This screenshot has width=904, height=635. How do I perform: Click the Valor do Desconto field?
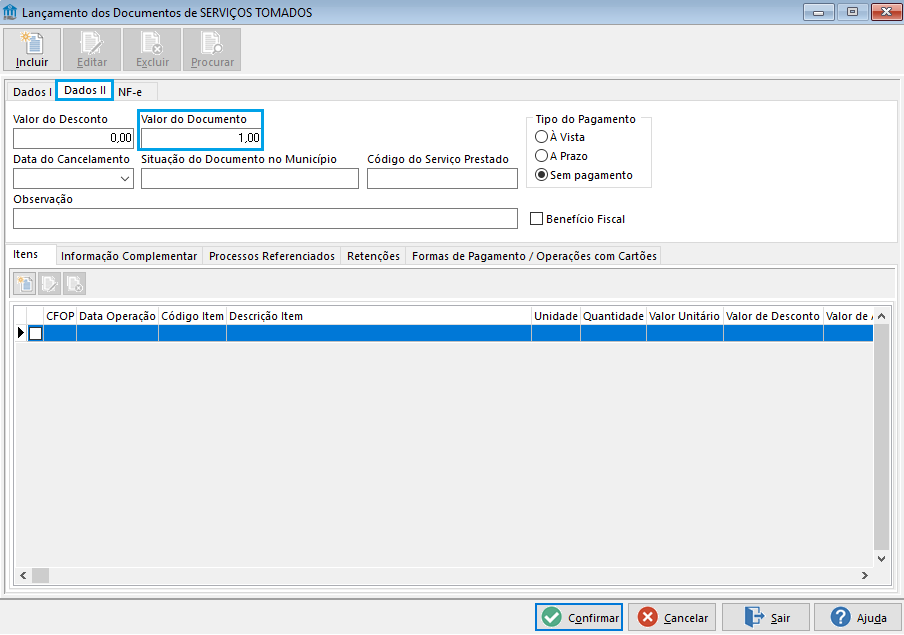[73, 138]
